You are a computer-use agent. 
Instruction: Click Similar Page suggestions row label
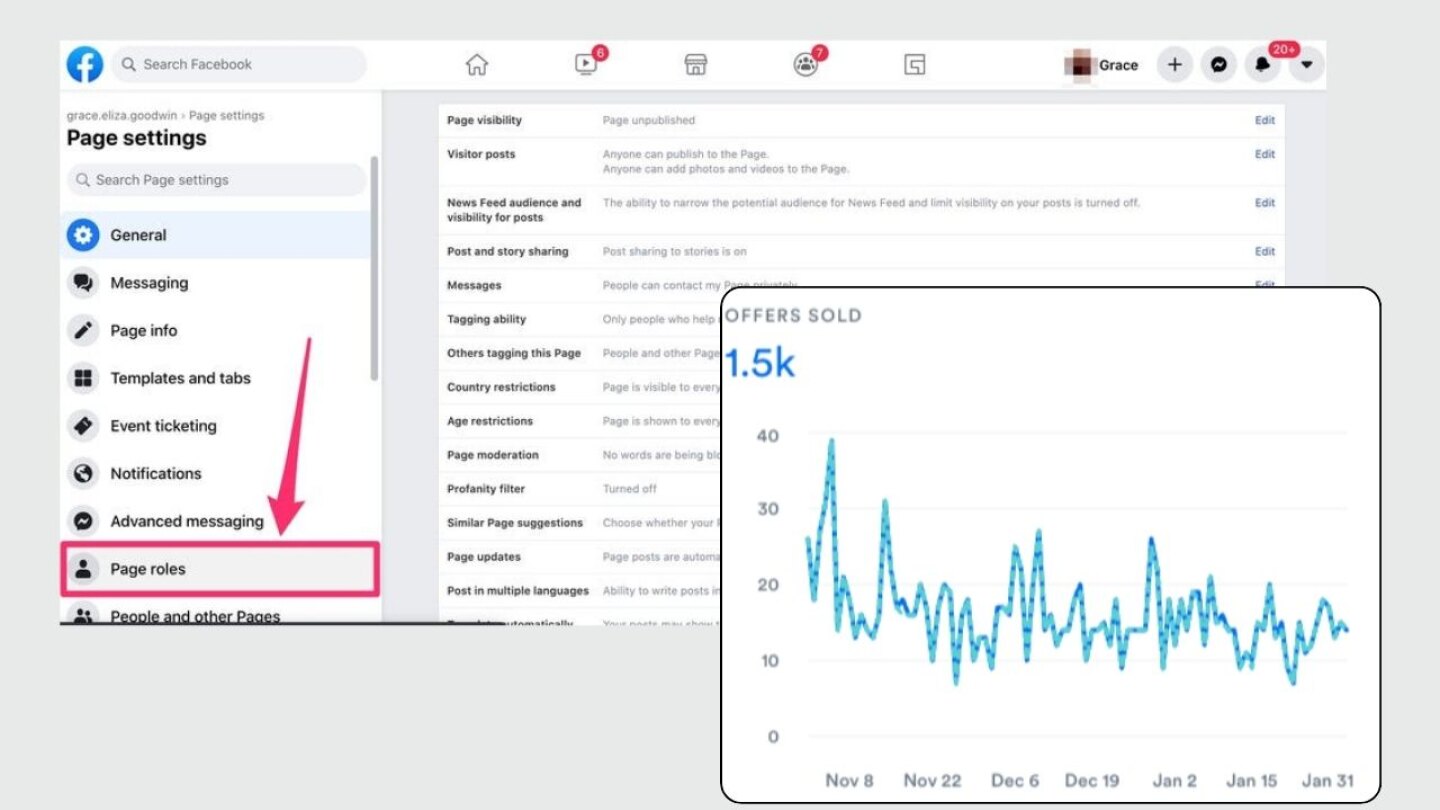tap(515, 523)
